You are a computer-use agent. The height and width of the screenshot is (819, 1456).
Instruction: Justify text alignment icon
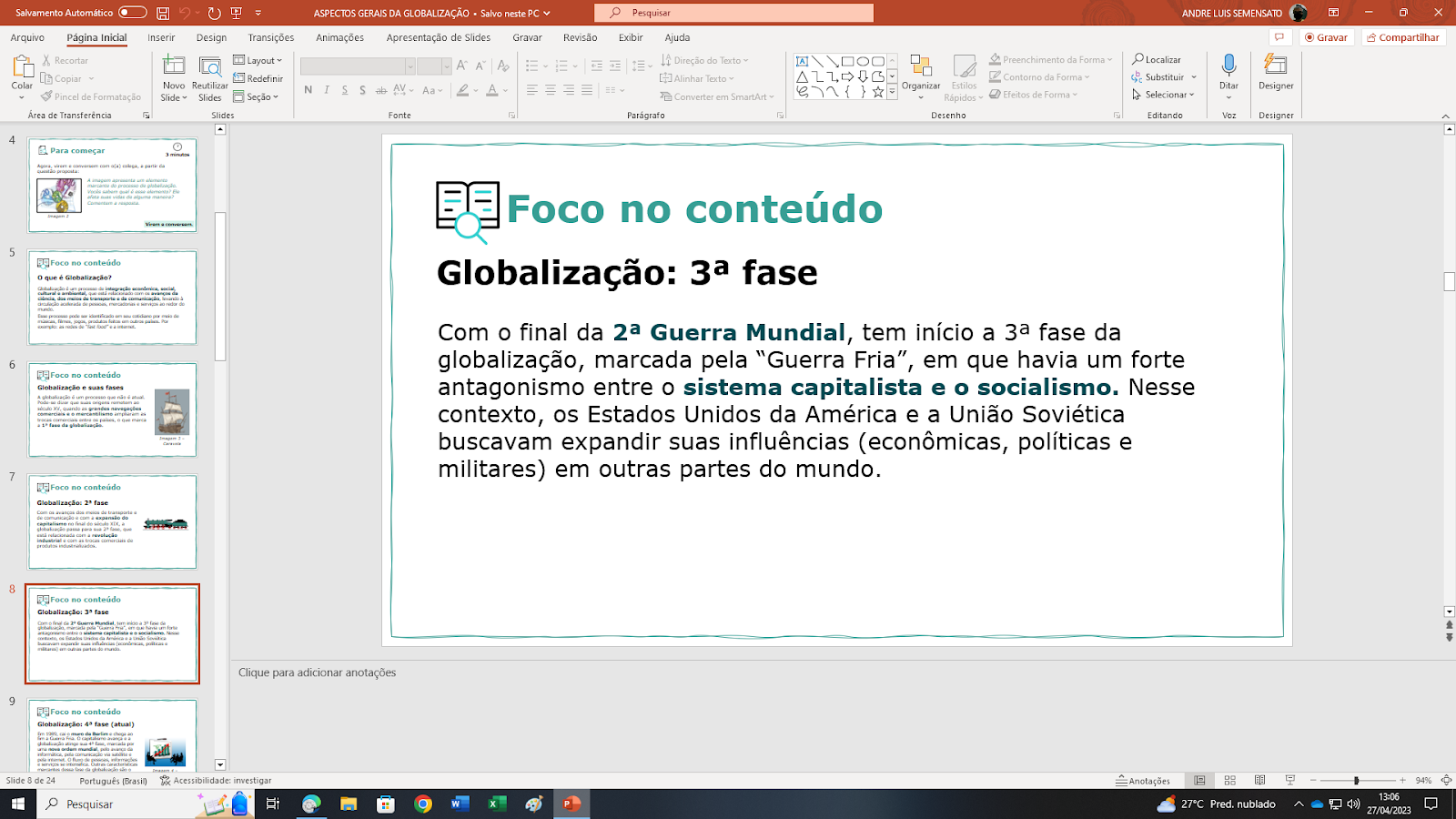coord(587,90)
